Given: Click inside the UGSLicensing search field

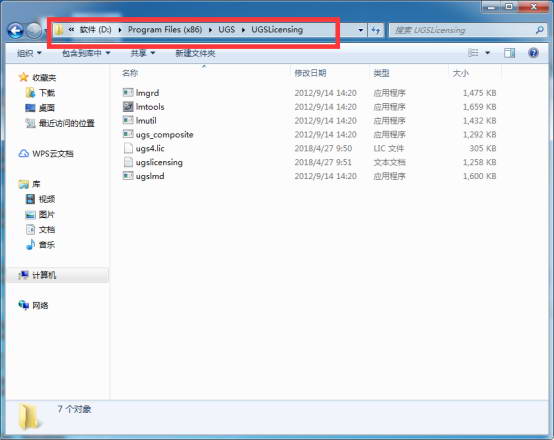Looking at the screenshot, I should (462, 30).
